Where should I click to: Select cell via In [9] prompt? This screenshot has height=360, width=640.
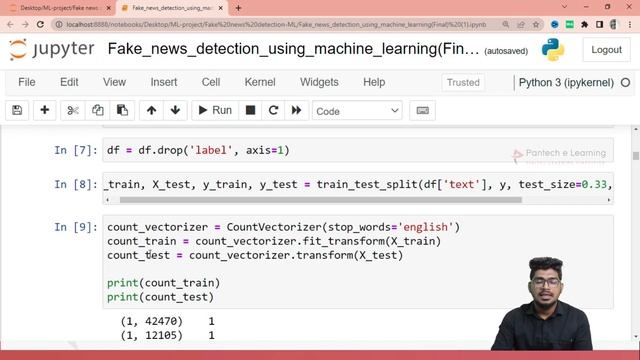pos(76,227)
